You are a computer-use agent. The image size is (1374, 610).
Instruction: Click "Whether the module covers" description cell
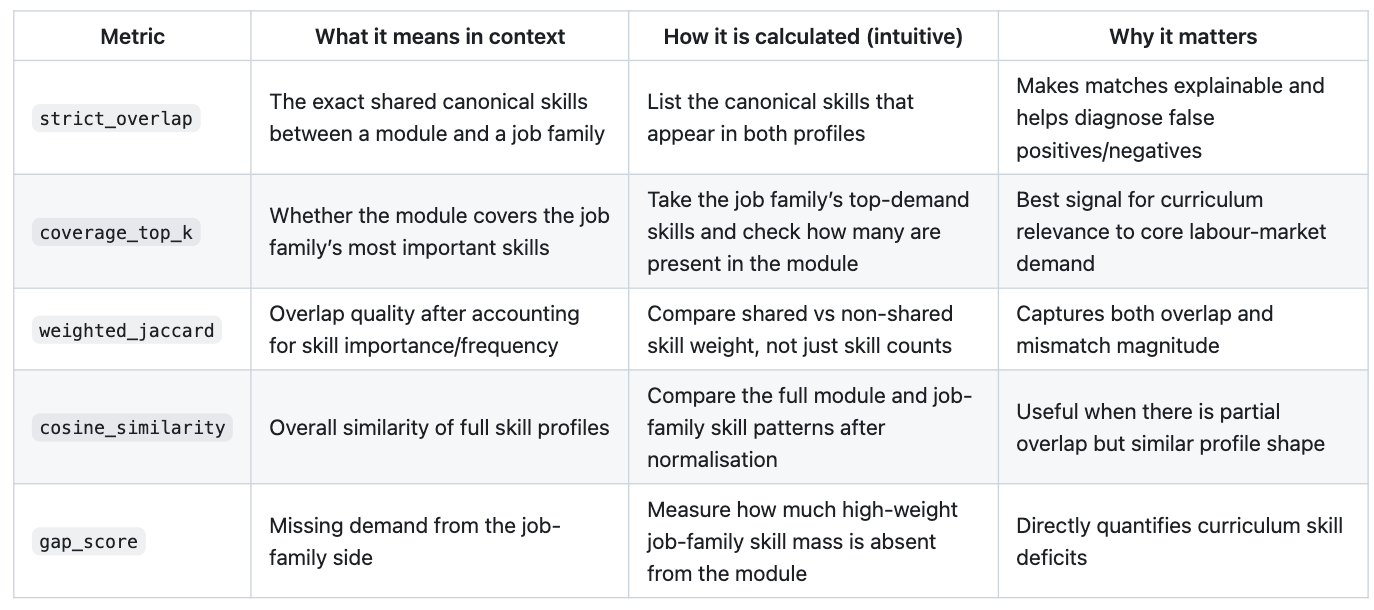(439, 231)
